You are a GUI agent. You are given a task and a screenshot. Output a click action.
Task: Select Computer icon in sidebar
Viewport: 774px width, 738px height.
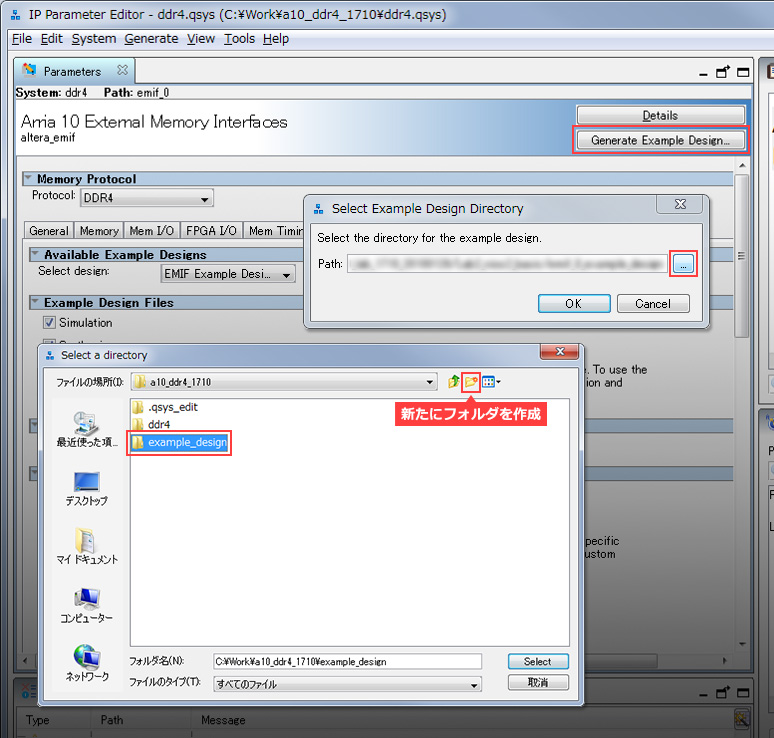(x=87, y=604)
